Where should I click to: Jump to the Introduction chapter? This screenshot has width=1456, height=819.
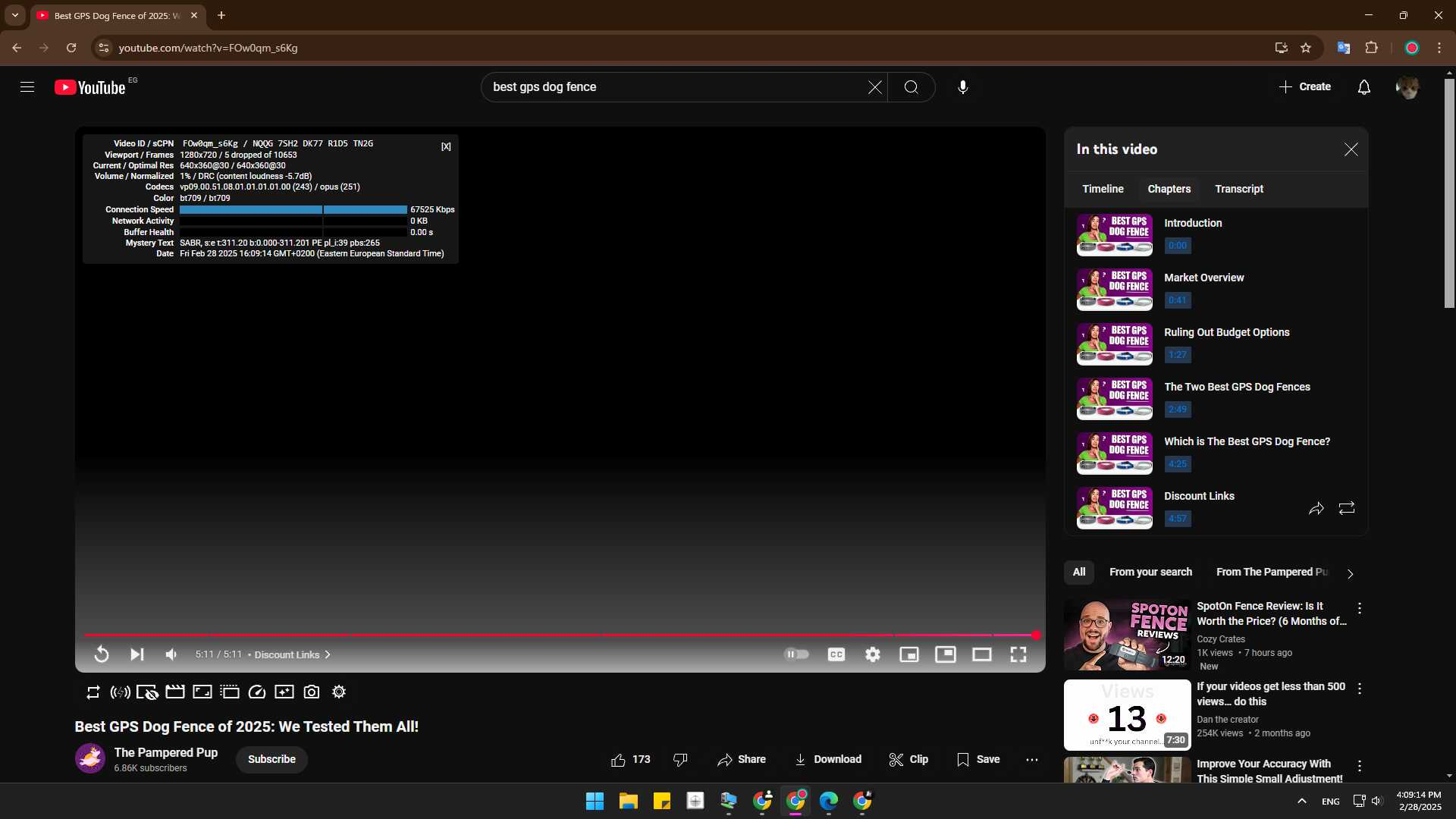point(1216,235)
